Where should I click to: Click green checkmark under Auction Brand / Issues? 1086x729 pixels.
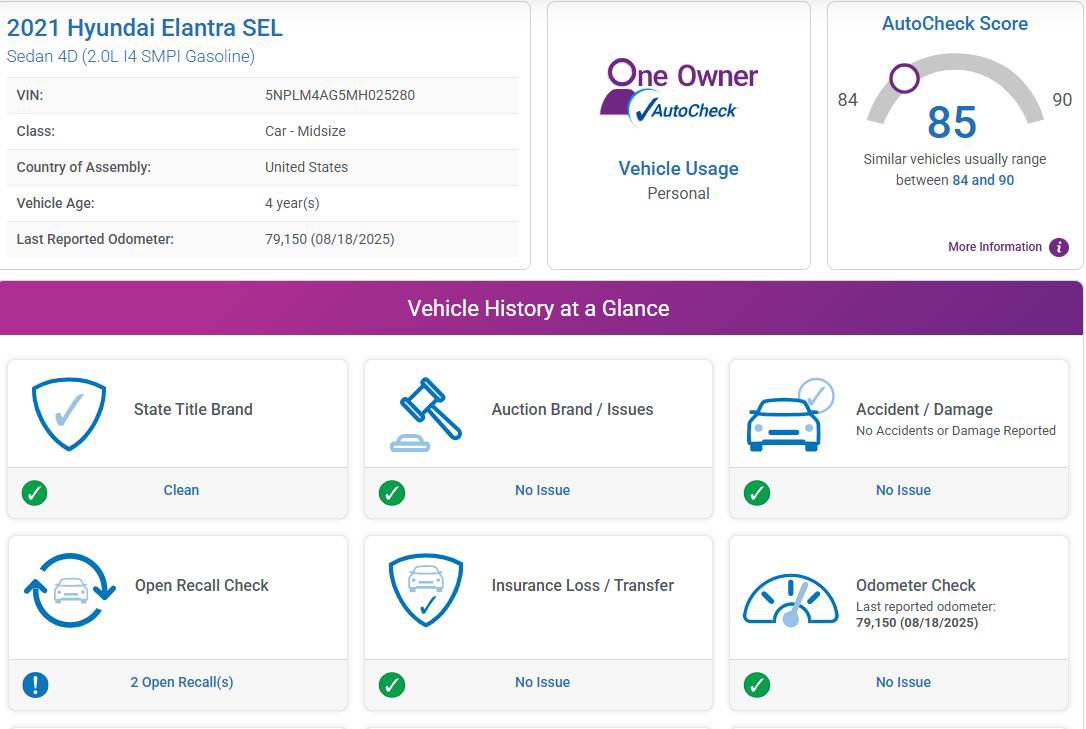[x=392, y=492]
